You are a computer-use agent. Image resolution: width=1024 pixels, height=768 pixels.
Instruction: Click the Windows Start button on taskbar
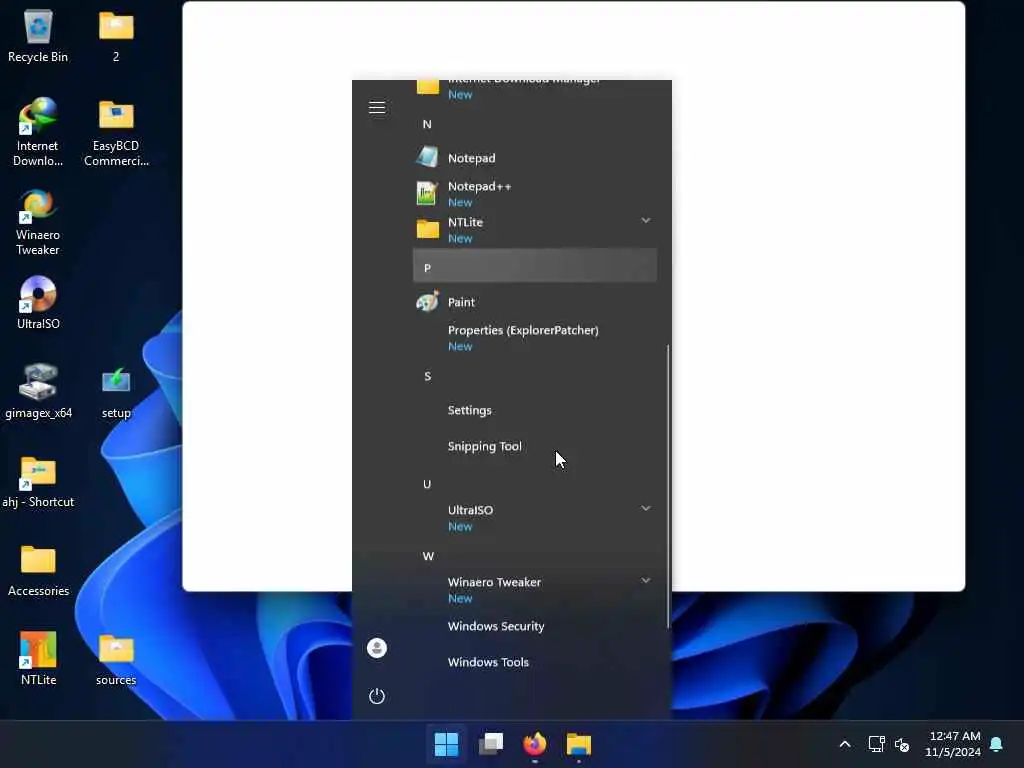[447, 744]
